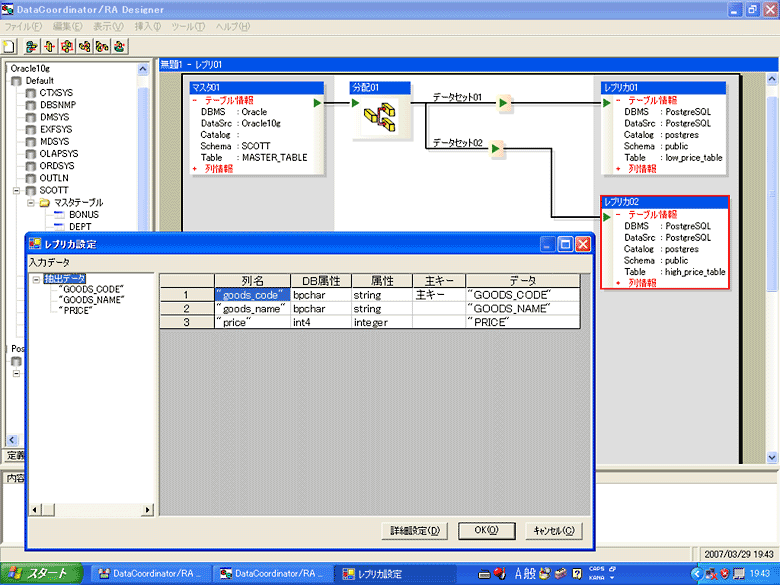The width and height of the screenshot is (780, 585).
Task: Select the CTXSYS schema icon in tree
Action: [29, 93]
